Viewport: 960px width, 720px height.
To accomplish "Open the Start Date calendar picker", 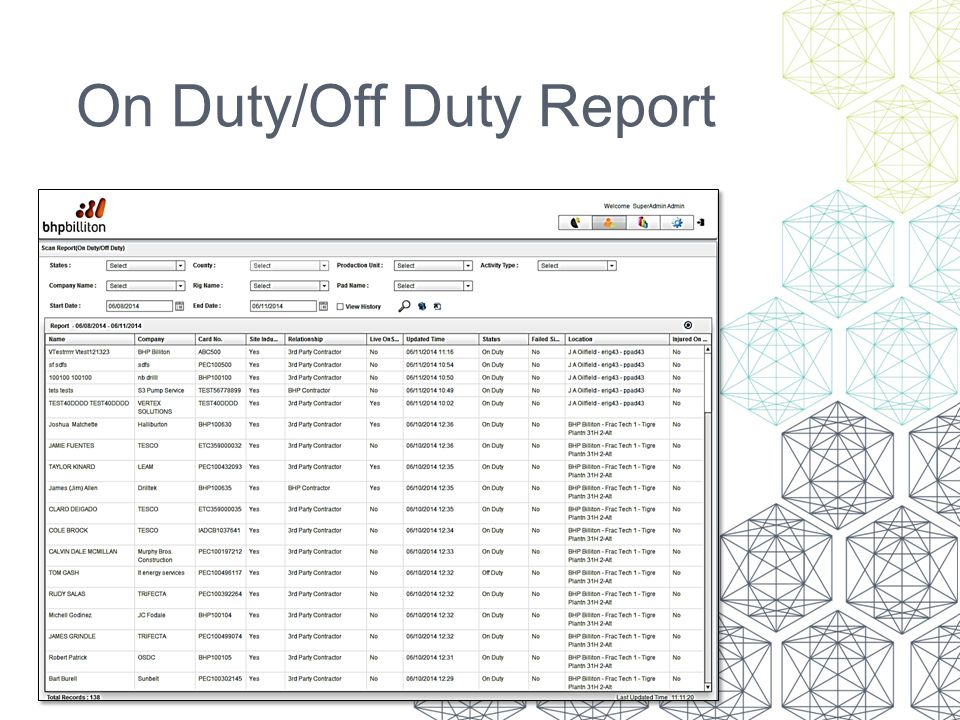I will (x=179, y=306).
